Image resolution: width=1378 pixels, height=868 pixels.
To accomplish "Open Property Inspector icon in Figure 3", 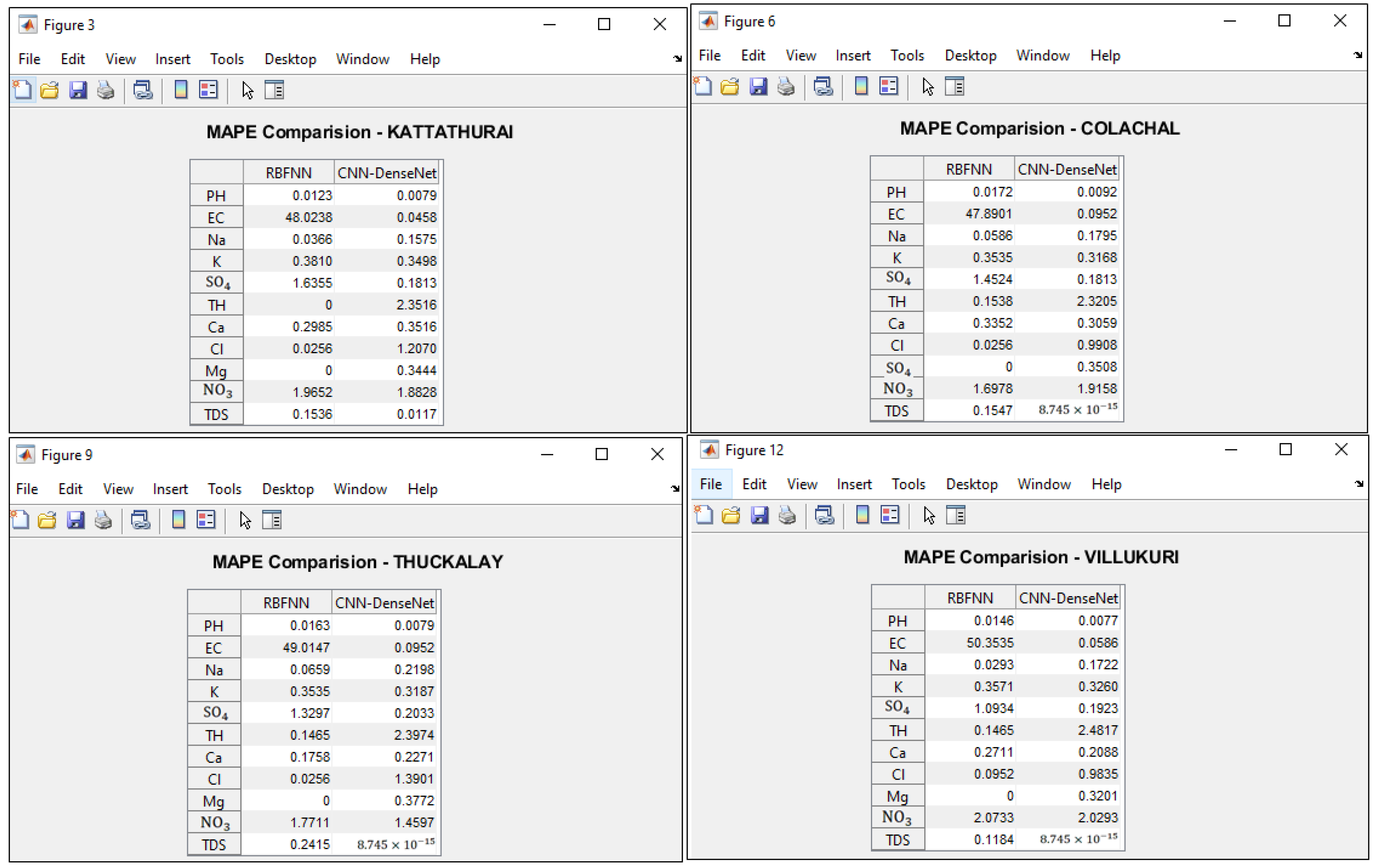I will tap(274, 90).
